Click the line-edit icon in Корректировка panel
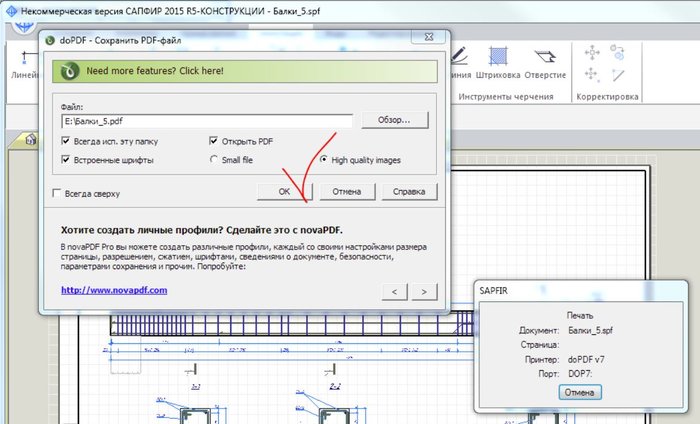This screenshot has width=700, height=424. [618, 75]
